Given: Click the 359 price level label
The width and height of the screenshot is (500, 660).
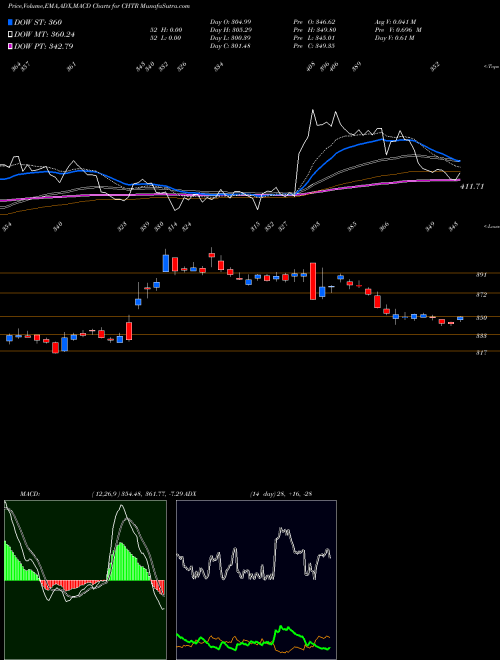Looking at the screenshot, I should click(x=481, y=318).
